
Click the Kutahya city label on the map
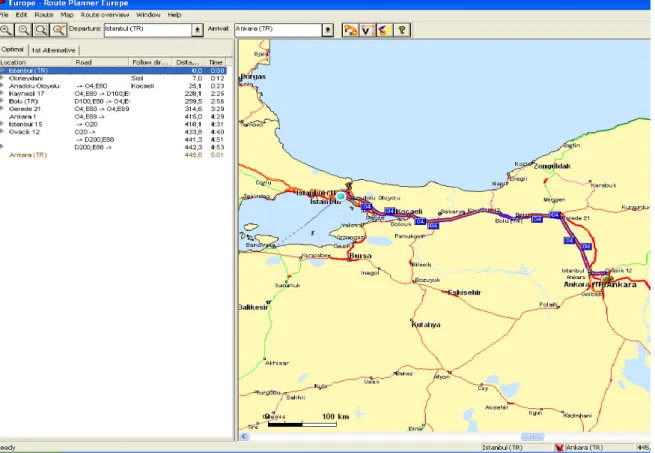[x=426, y=324]
